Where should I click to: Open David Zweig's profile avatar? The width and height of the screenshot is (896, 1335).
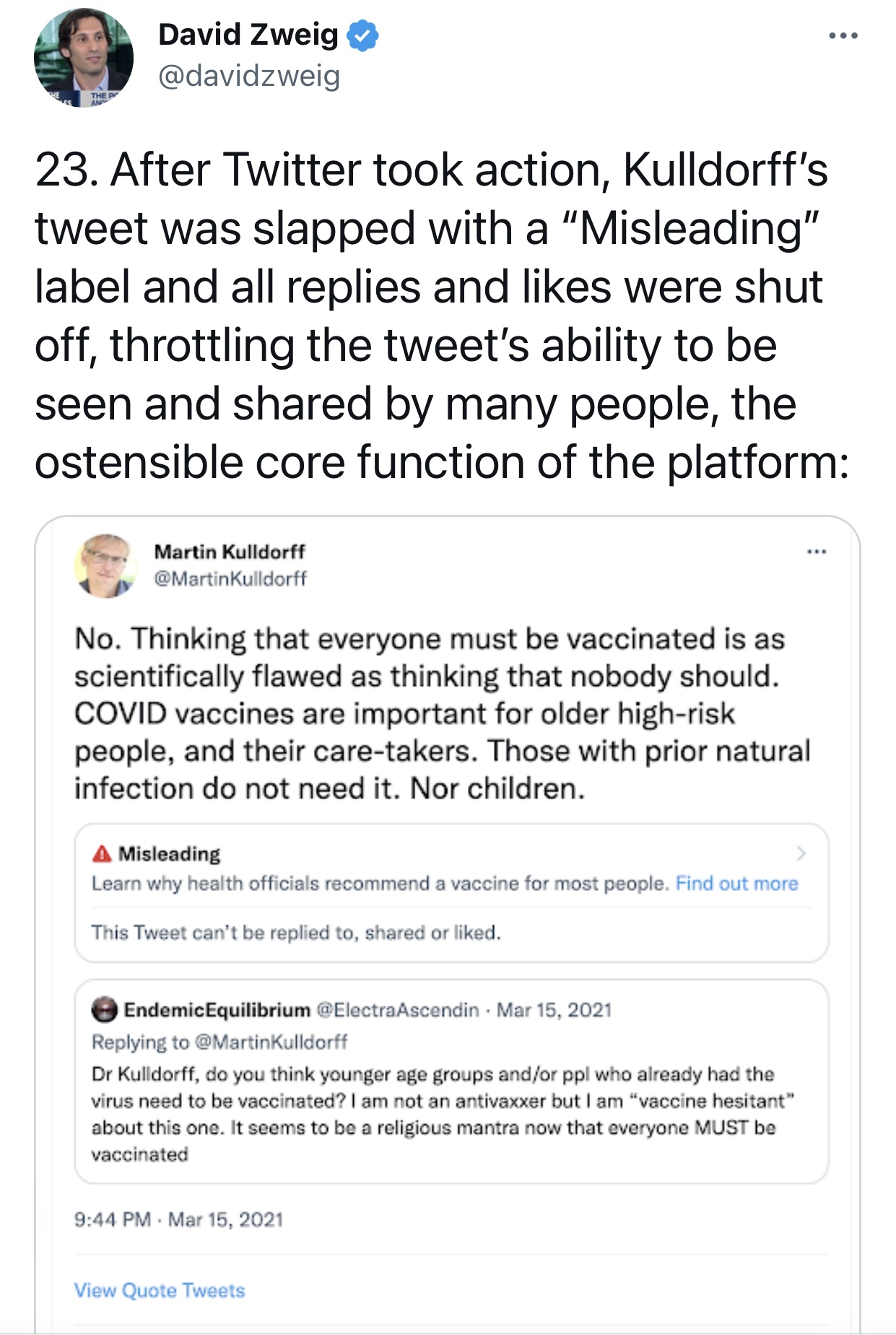coord(83,58)
